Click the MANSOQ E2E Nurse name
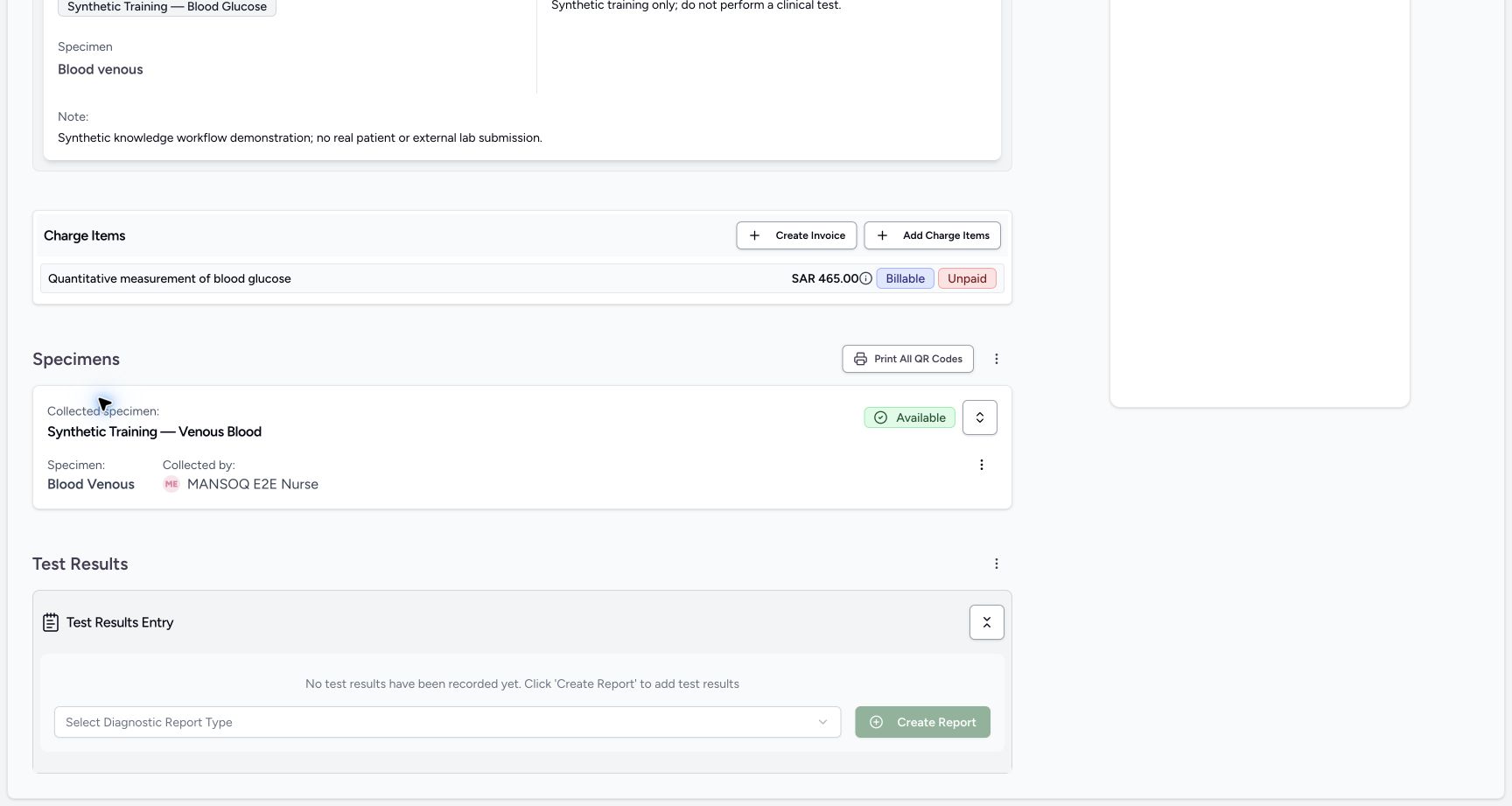 click(253, 484)
